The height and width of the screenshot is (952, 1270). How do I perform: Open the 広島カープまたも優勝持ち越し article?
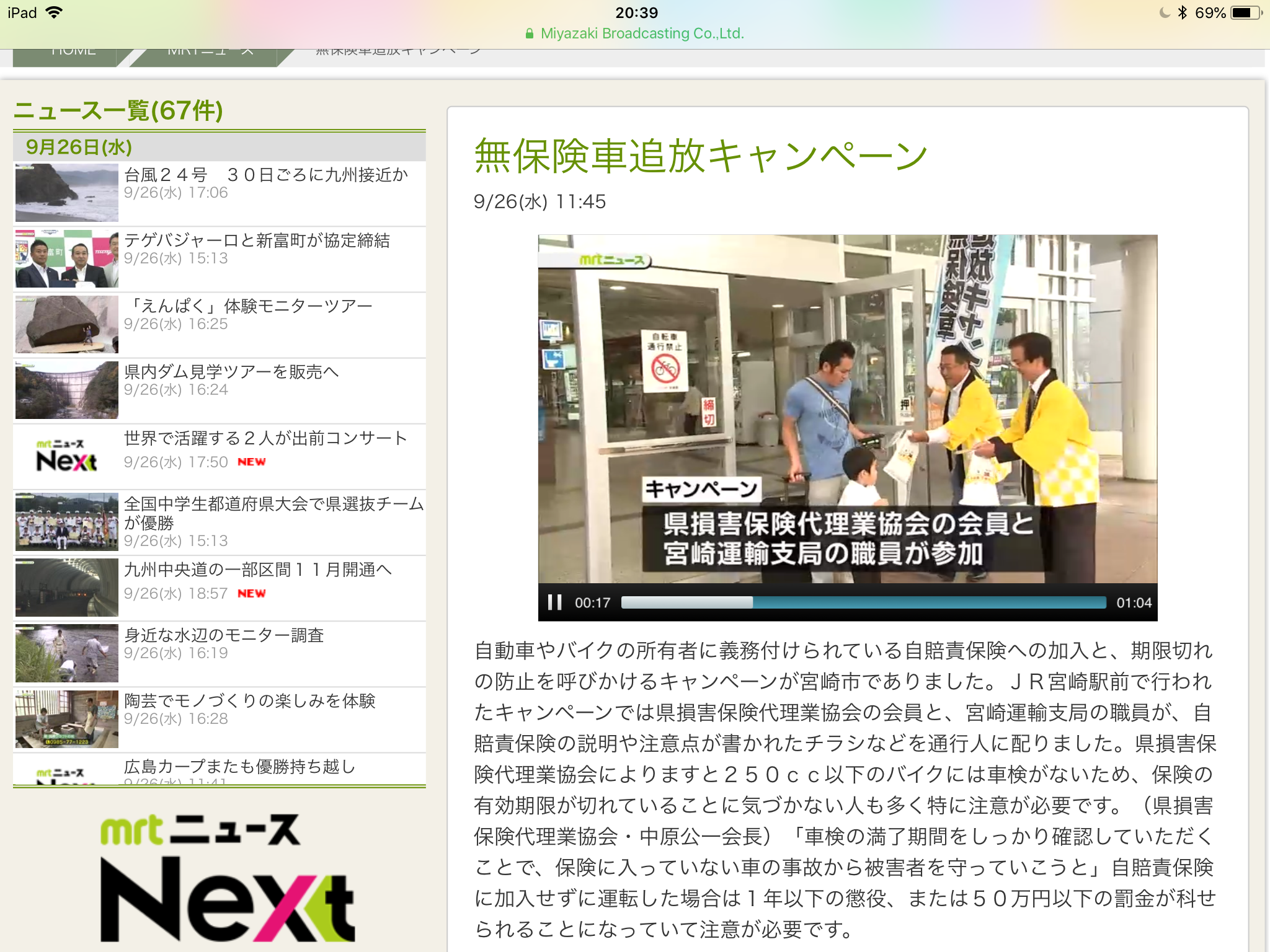[220, 769]
